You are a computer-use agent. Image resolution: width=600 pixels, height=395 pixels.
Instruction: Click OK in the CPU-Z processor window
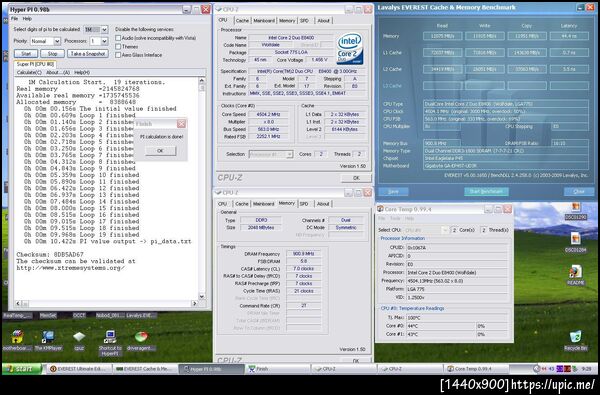pyautogui.click(x=356, y=178)
